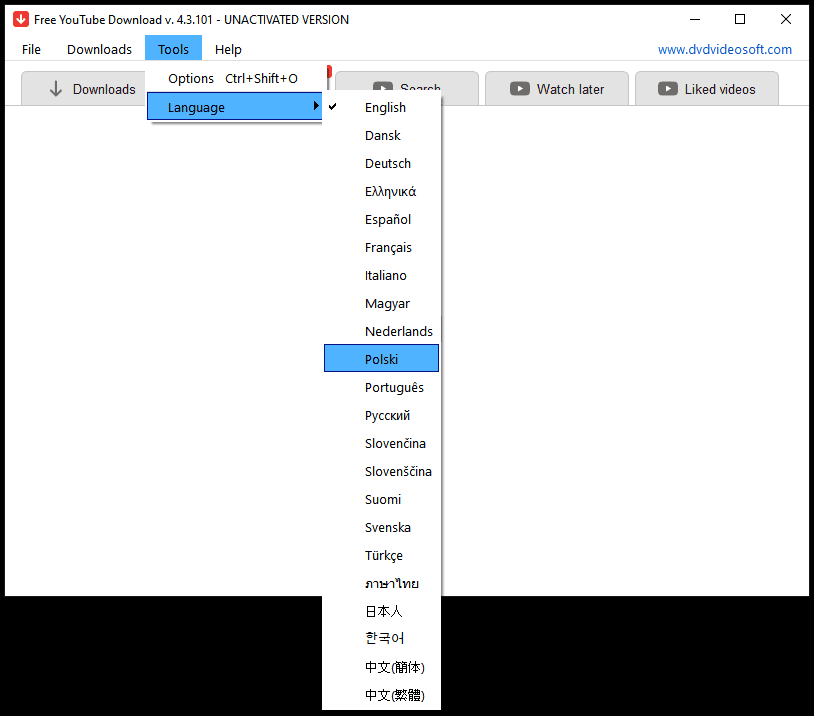The width and height of the screenshot is (814, 716).
Task: Open the Help menu
Action: [228, 49]
